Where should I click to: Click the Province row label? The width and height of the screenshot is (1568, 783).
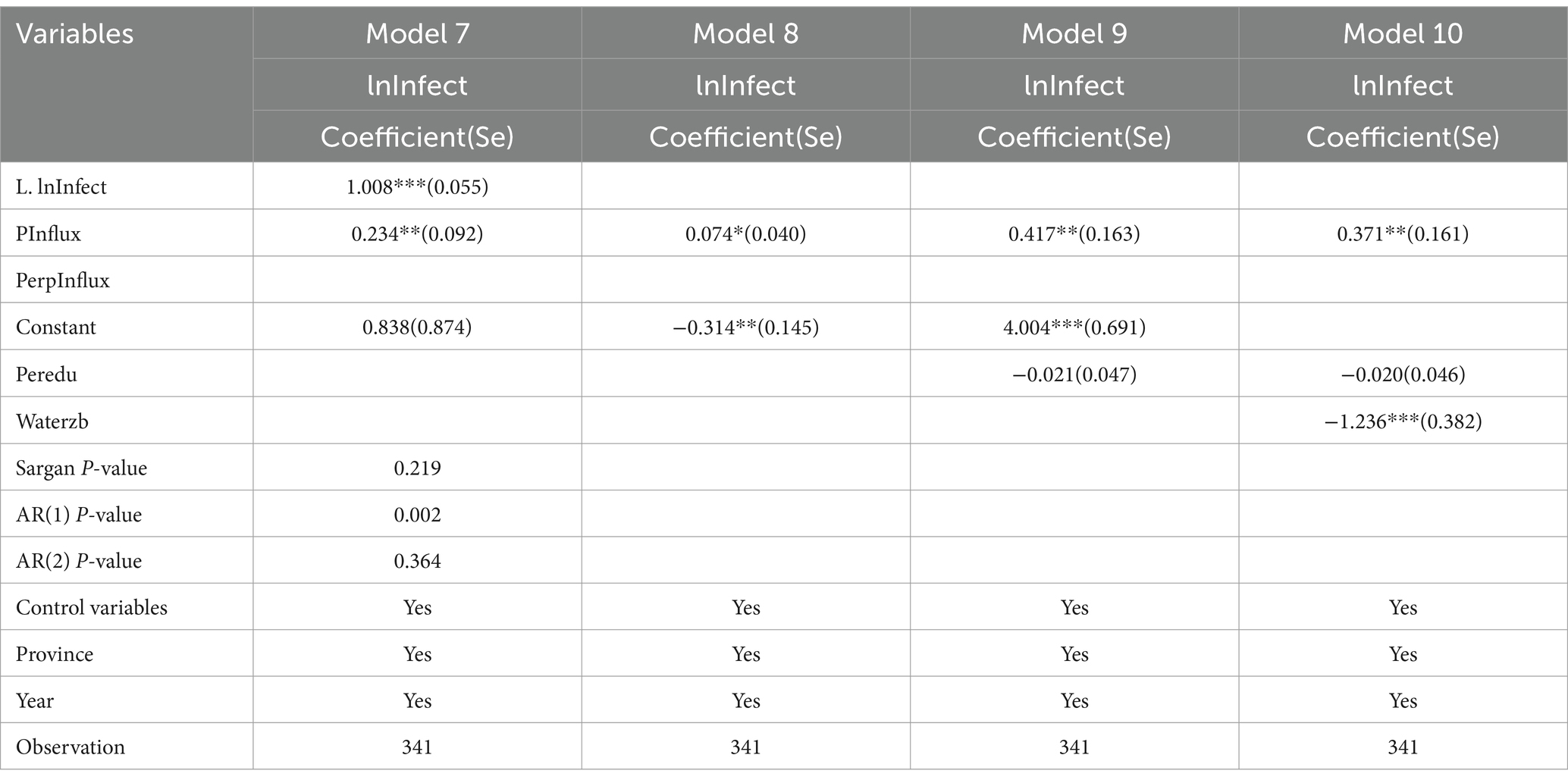point(55,654)
